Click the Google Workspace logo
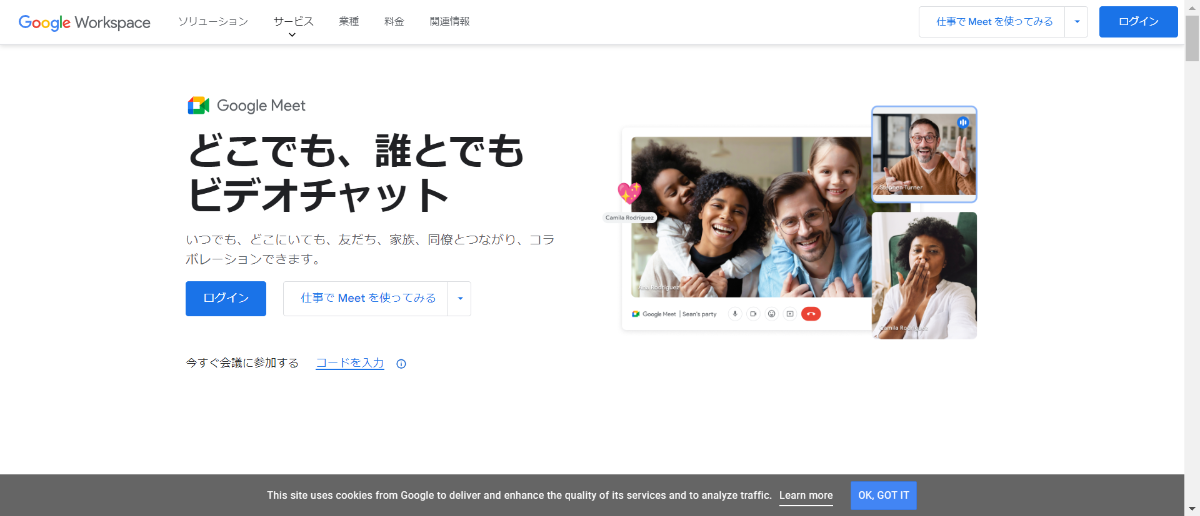 84,21
